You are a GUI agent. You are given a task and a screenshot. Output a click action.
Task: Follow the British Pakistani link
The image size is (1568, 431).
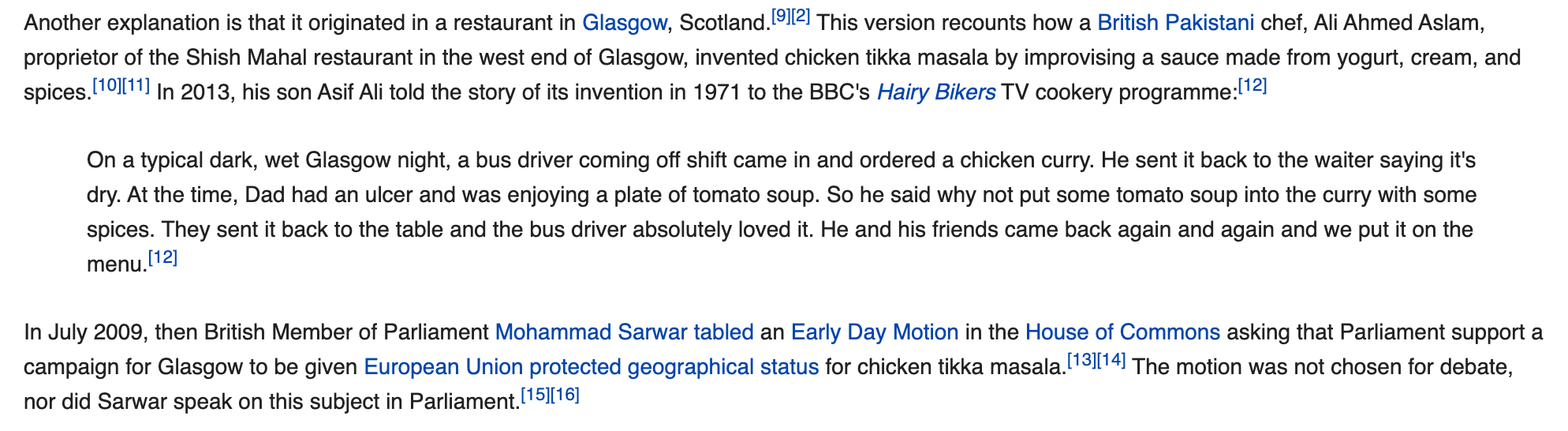click(x=1175, y=23)
